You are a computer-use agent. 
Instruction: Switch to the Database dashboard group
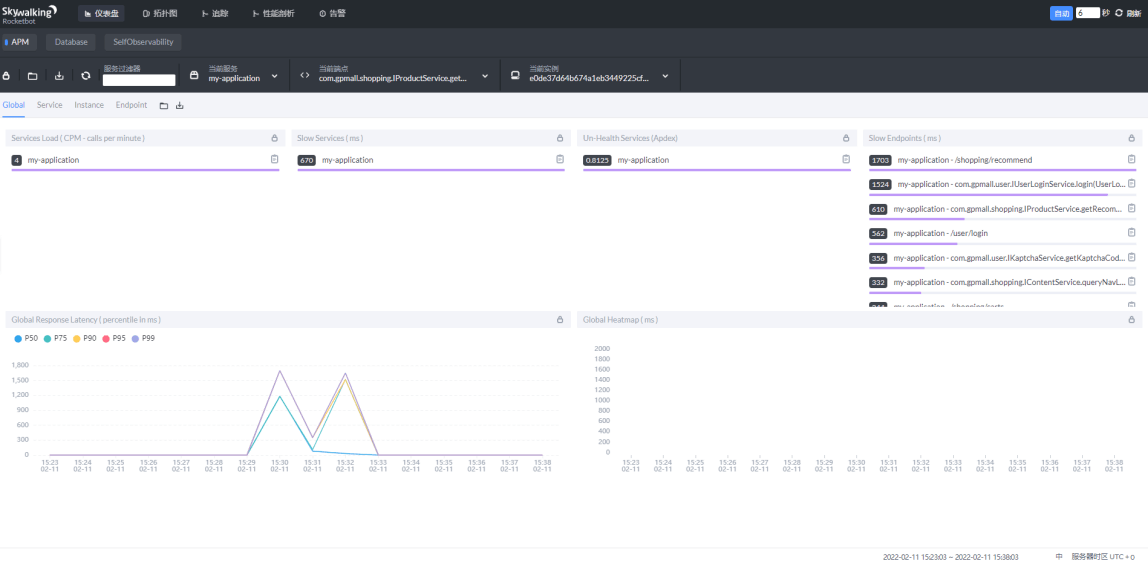[x=71, y=42]
